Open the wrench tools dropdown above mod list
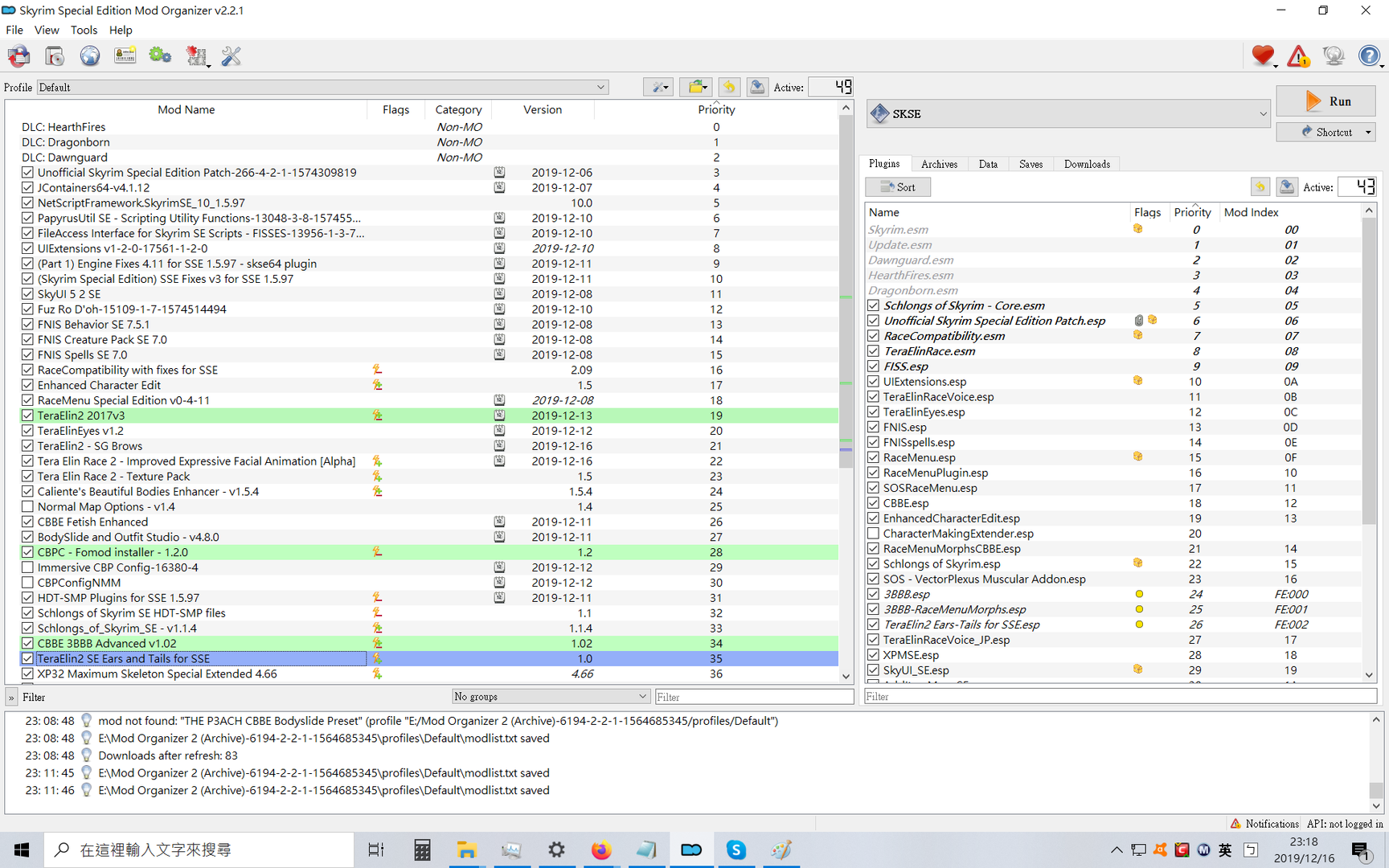Image resolution: width=1389 pixels, height=868 pixels. coord(658,87)
